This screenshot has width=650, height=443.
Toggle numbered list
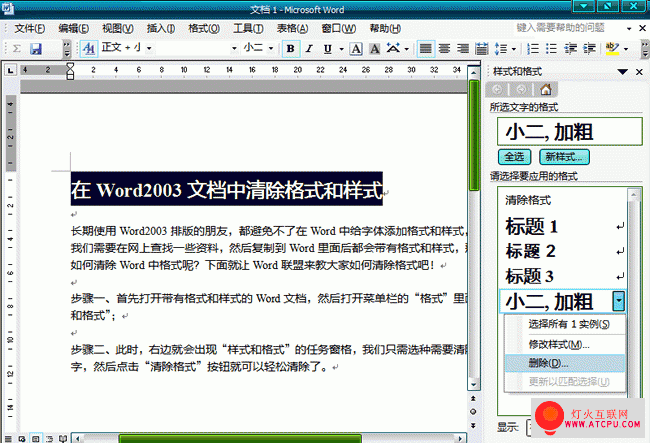click(x=533, y=49)
